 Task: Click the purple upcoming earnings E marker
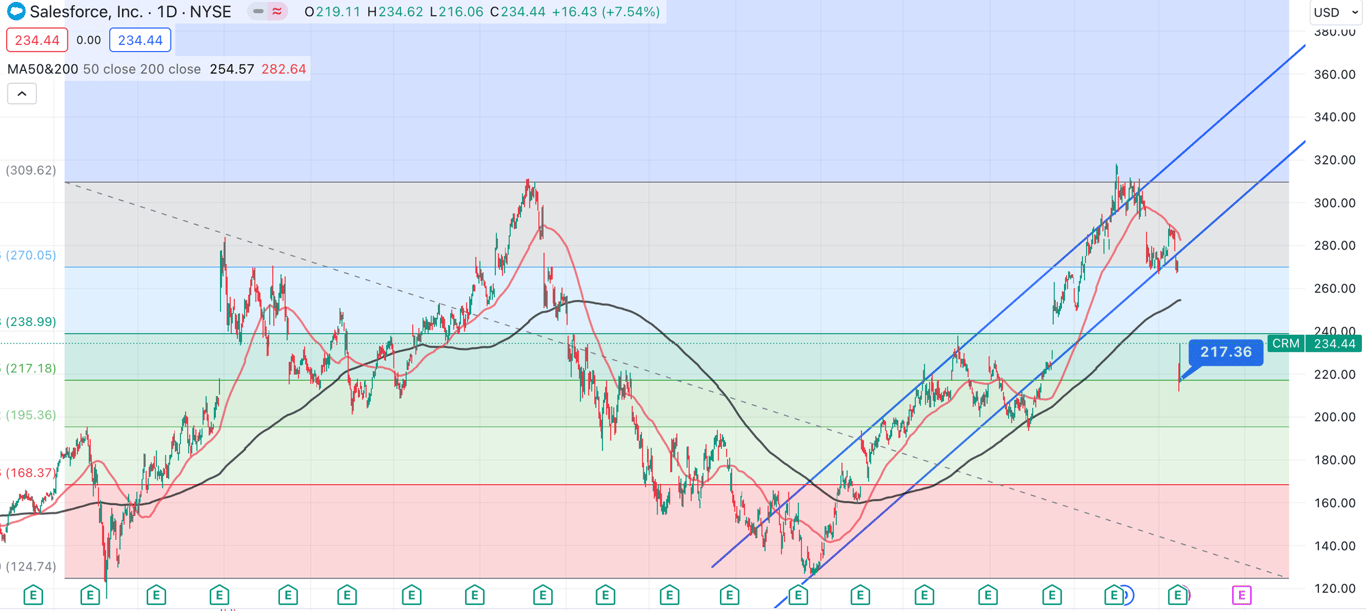(1241, 595)
